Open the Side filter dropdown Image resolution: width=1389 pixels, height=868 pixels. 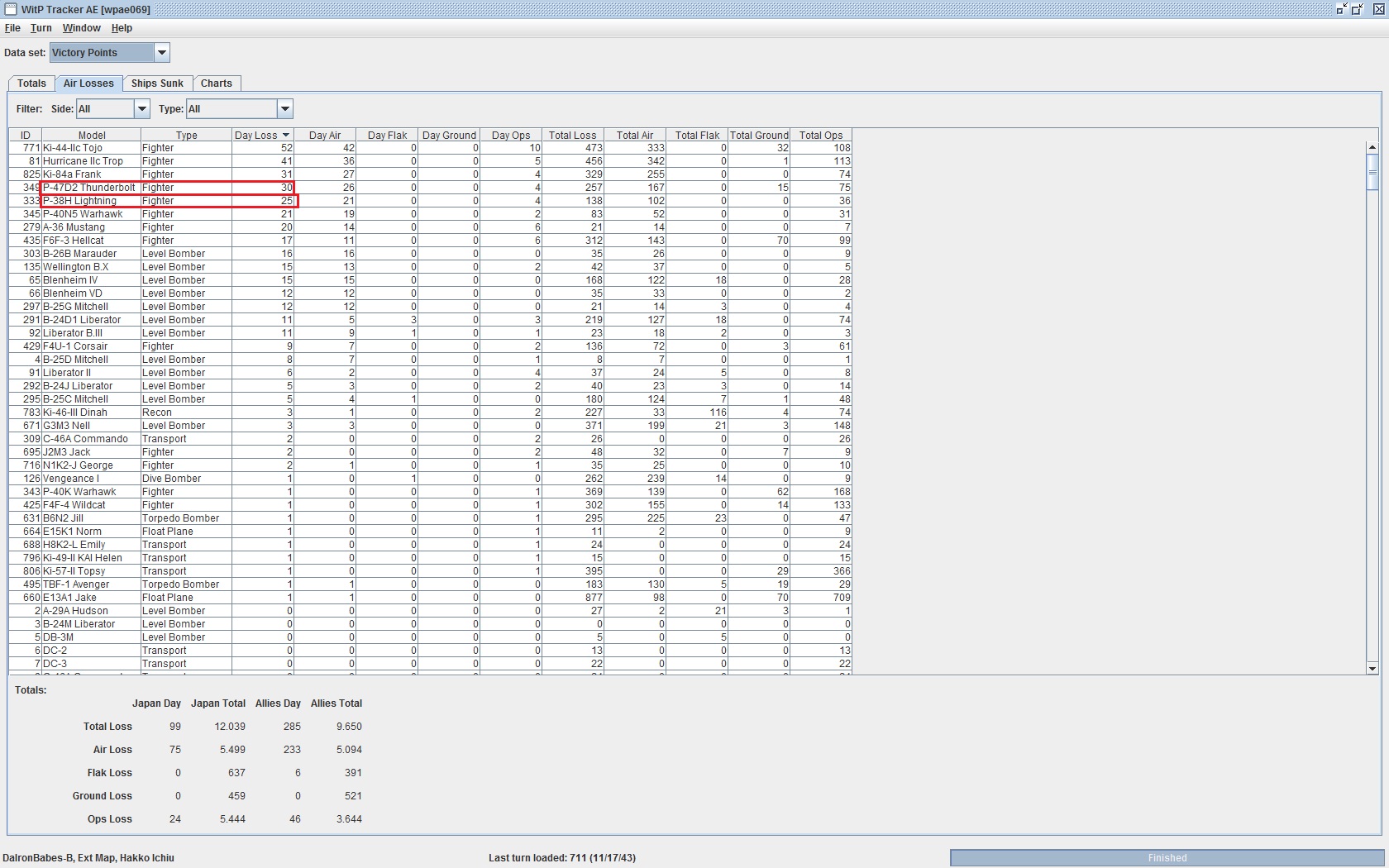pyautogui.click(x=142, y=109)
